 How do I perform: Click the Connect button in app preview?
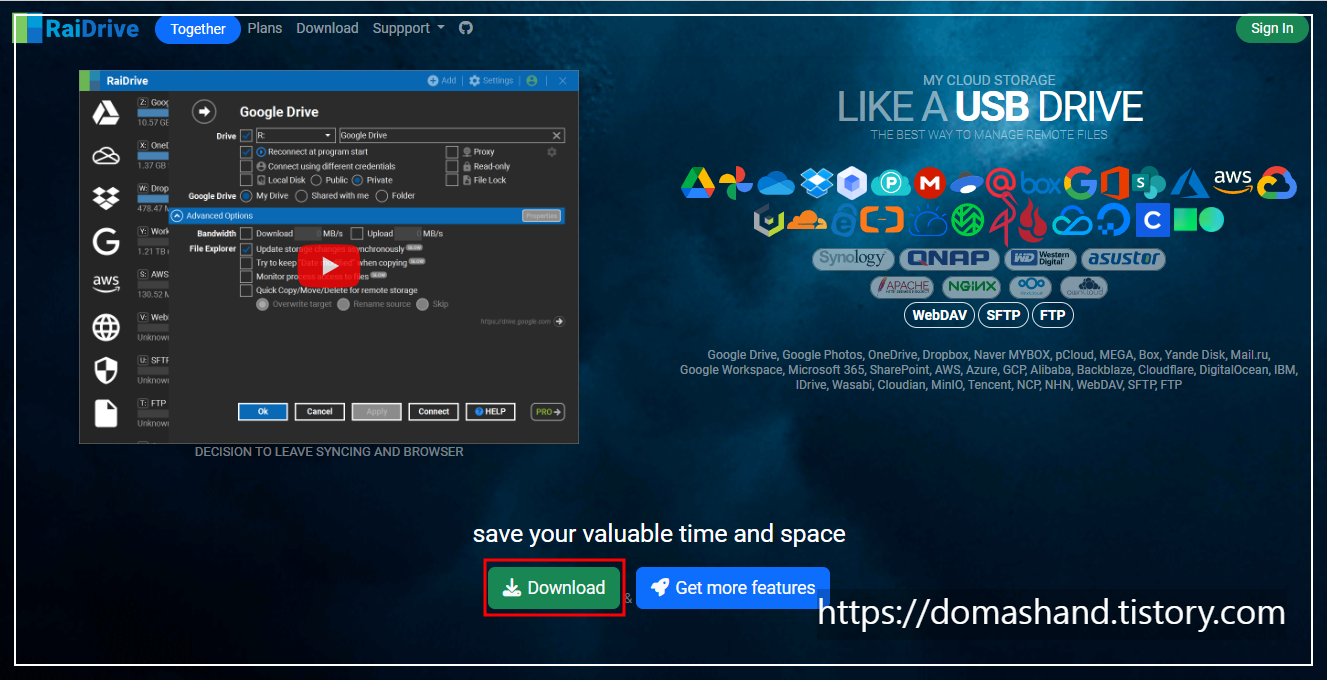pos(434,411)
